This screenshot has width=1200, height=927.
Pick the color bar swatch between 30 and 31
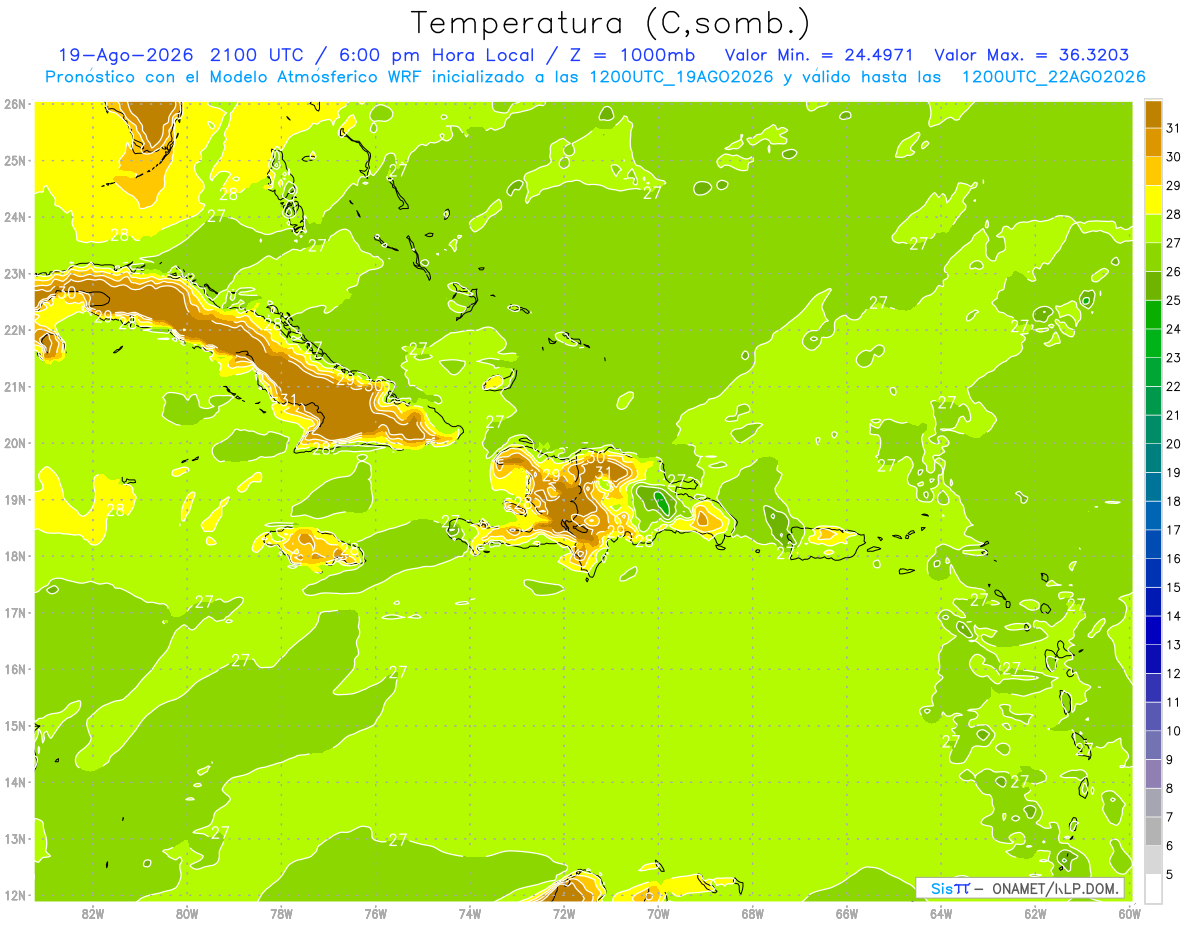coord(1153,142)
